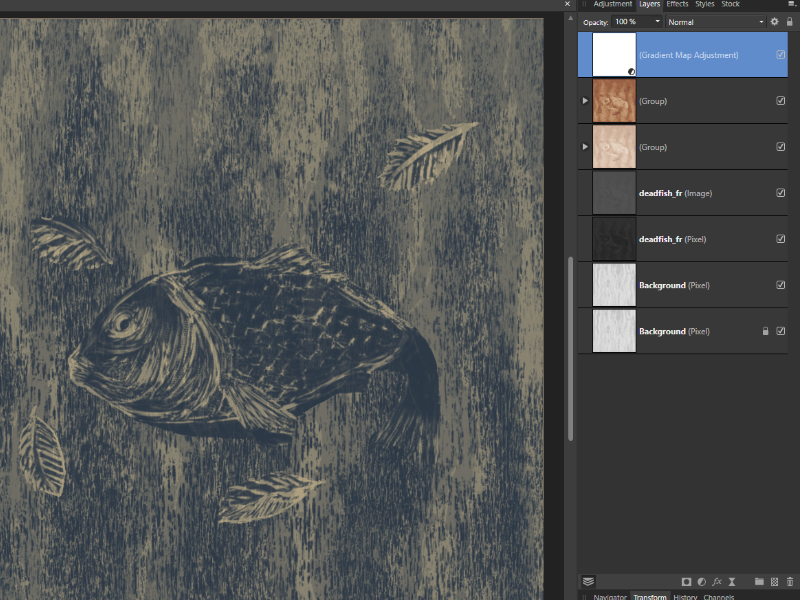
Task: Open the Adjustments half-circle icon
Action: pyautogui.click(x=702, y=582)
